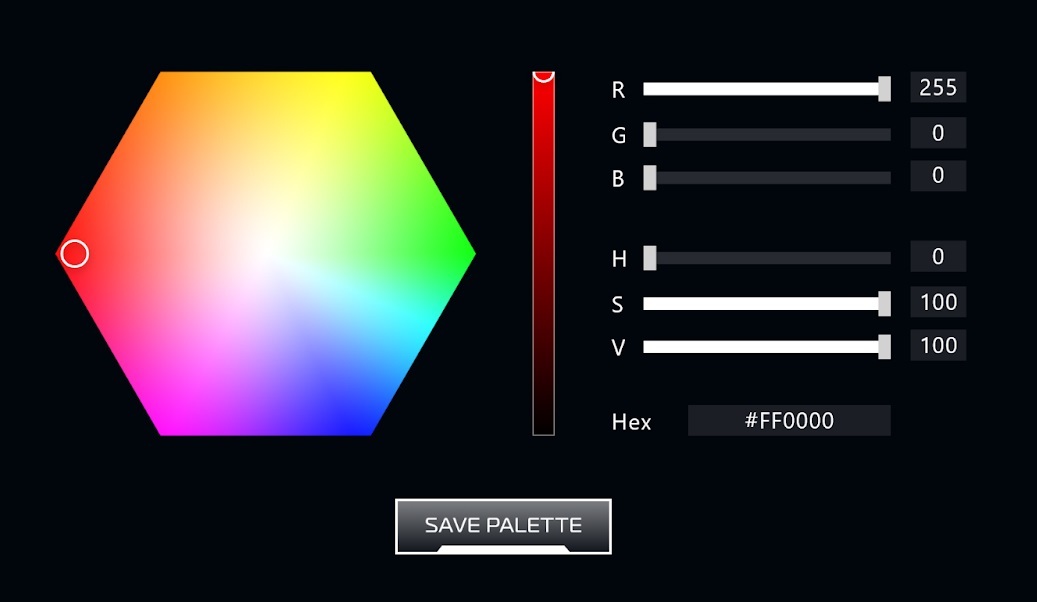The image size is (1037, 602).
Task: Pick yellow at the hexagon's top-right corner
Action: (363, 82)
